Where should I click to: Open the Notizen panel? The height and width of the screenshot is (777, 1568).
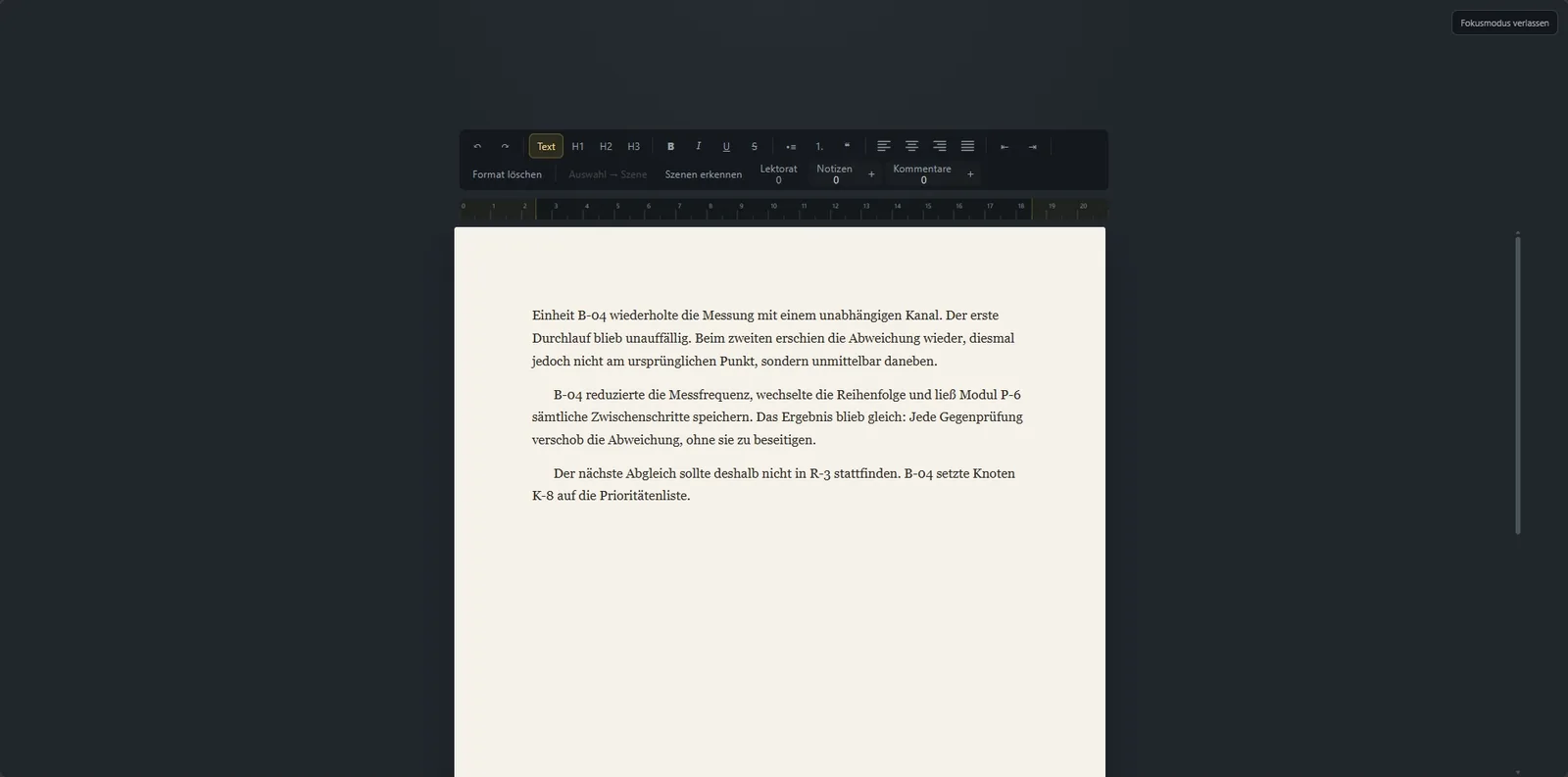(835, 174)
